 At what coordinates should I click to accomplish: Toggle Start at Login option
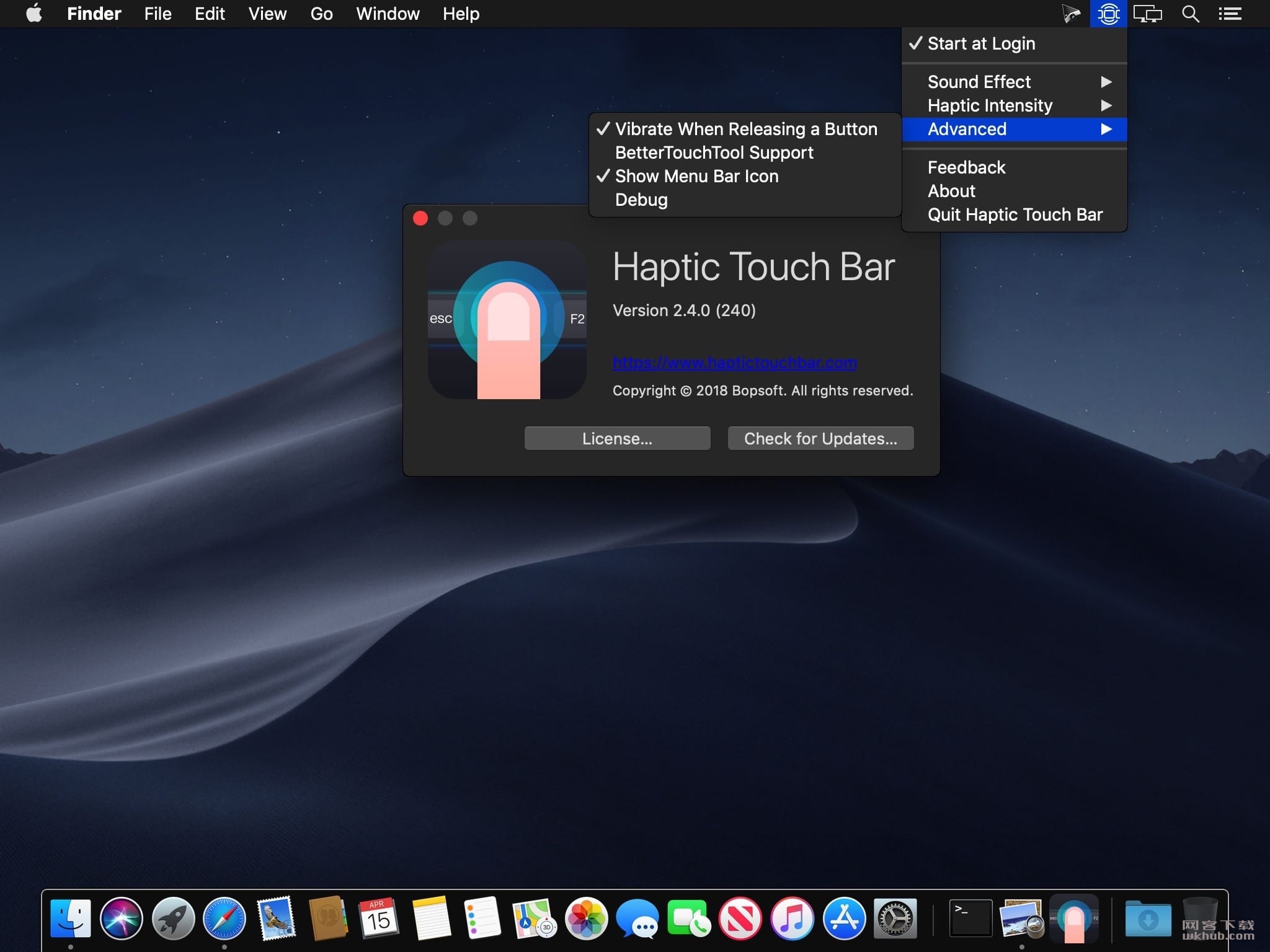click(1015, 43)
